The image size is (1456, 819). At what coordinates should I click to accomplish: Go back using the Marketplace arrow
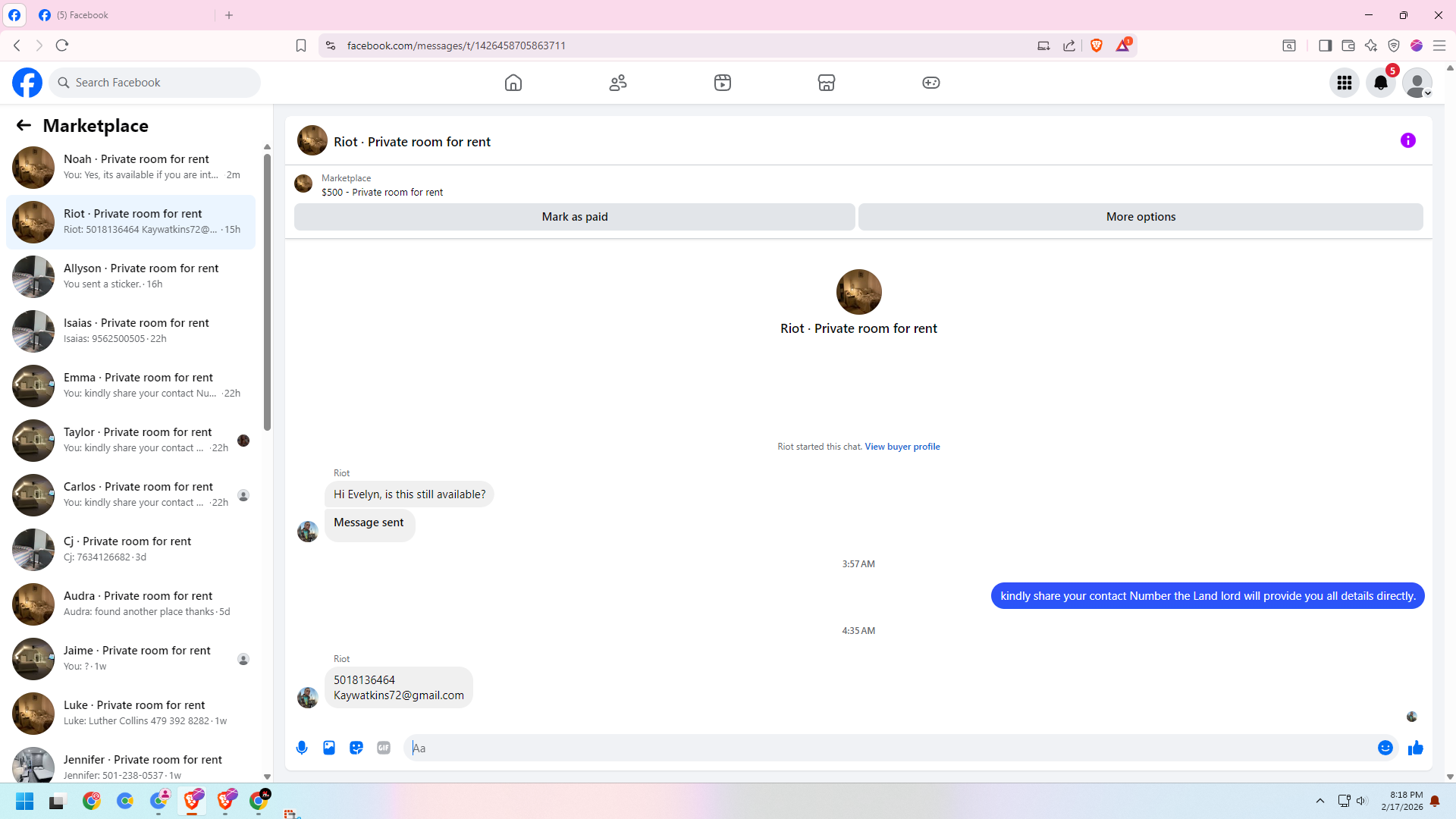click(x=24, y=126)
